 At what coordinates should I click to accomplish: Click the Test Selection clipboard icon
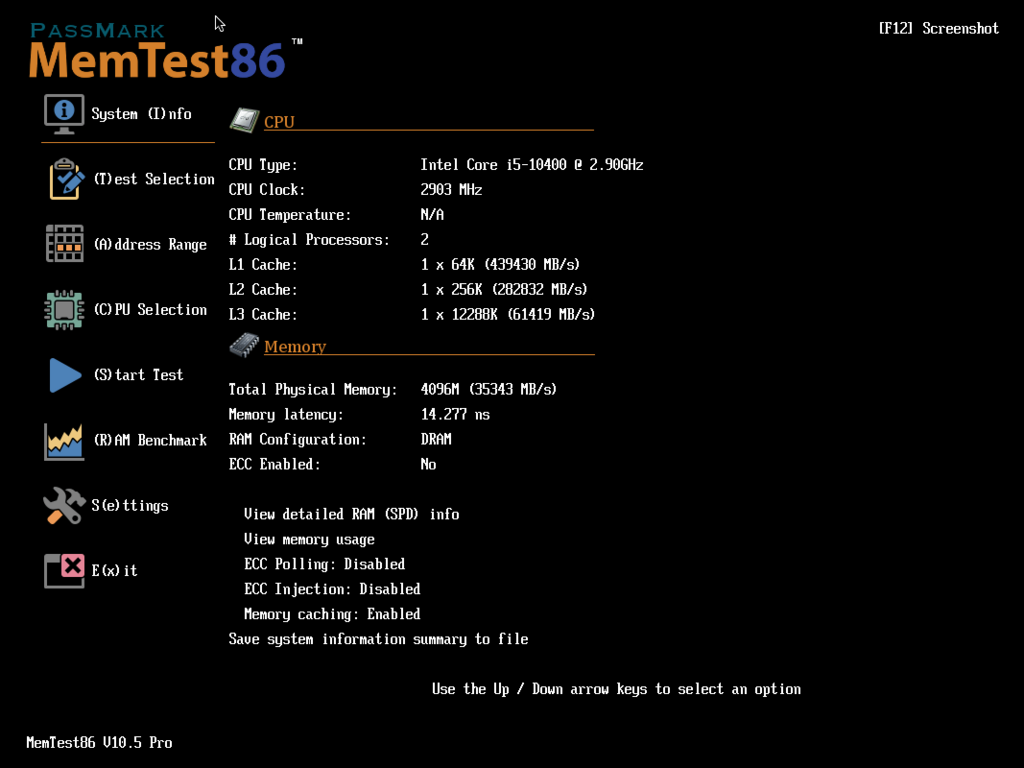coord(66,179)
